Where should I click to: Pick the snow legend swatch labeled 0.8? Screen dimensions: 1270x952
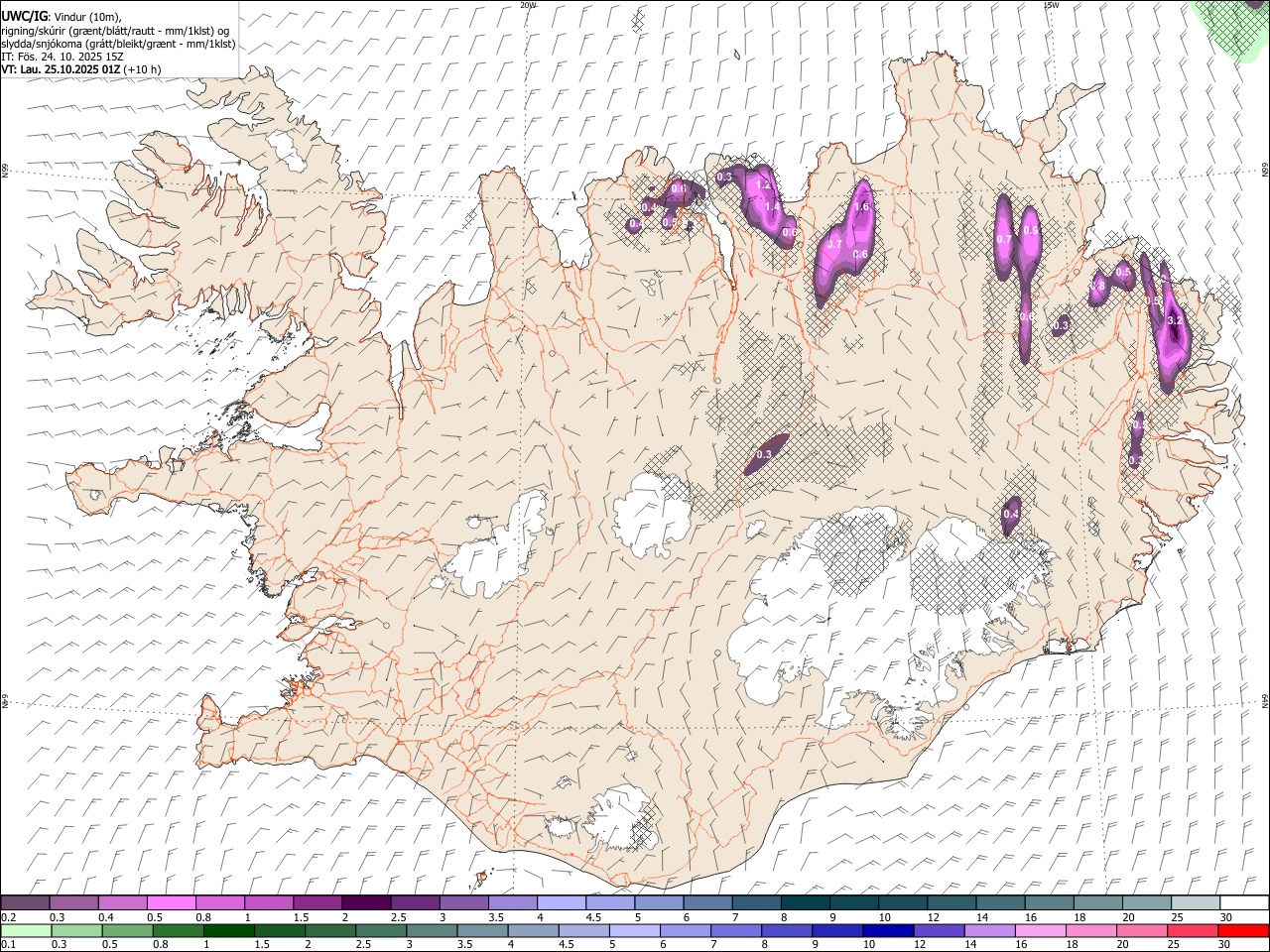click(x=220, y=902)
